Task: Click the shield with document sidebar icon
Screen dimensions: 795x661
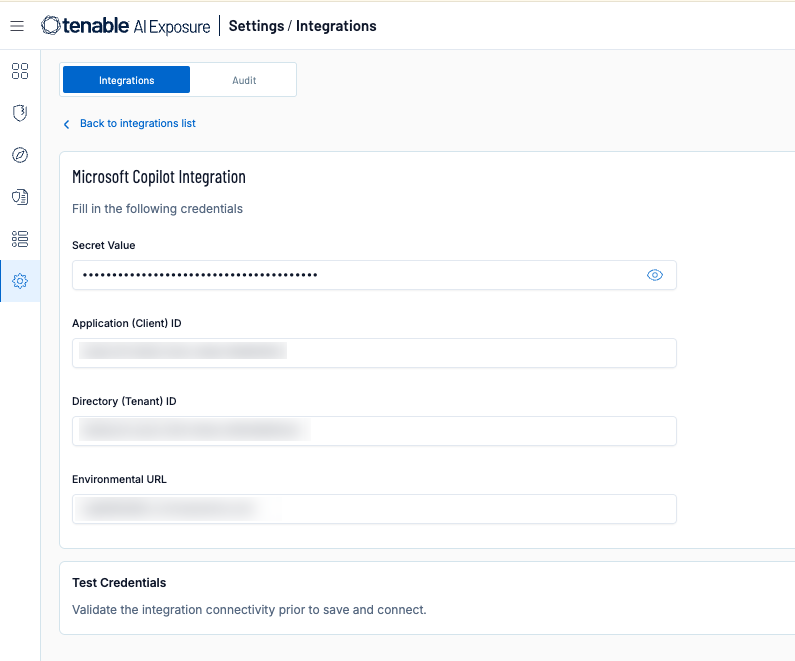Action: (20, 197)
